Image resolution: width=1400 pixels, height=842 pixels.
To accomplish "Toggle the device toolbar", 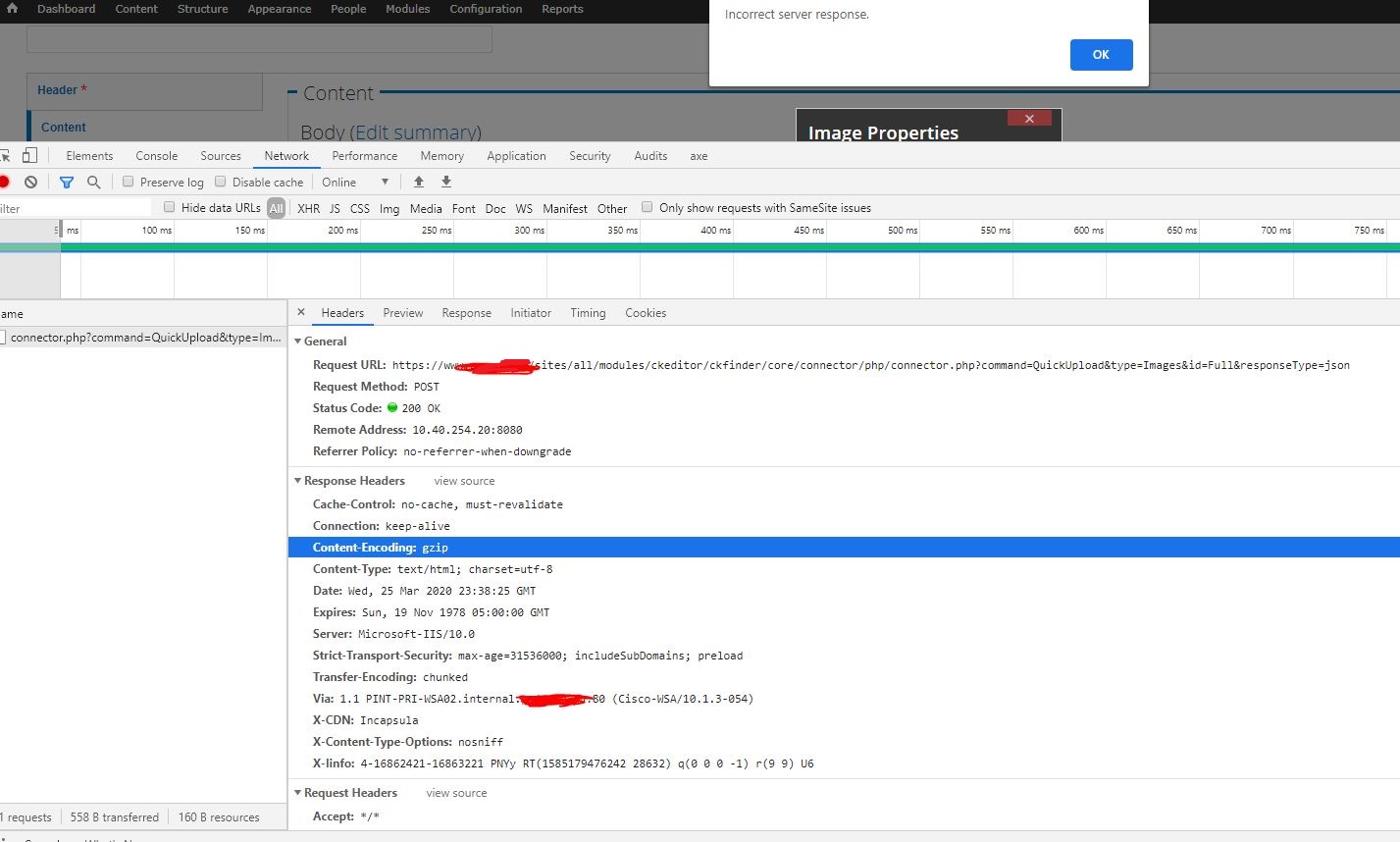I will pyautogui.click(x=30, y=155).
